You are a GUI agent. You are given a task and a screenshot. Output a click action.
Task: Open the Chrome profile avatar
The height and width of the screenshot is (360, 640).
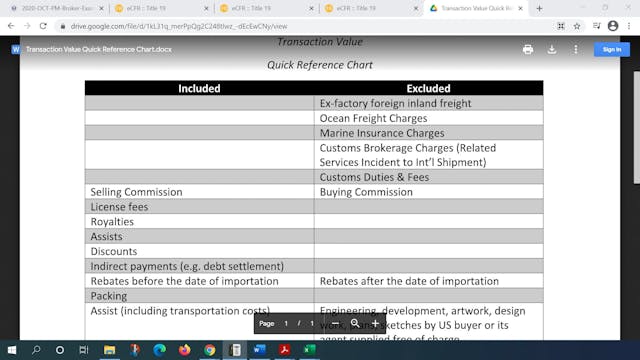pos(613,26)
